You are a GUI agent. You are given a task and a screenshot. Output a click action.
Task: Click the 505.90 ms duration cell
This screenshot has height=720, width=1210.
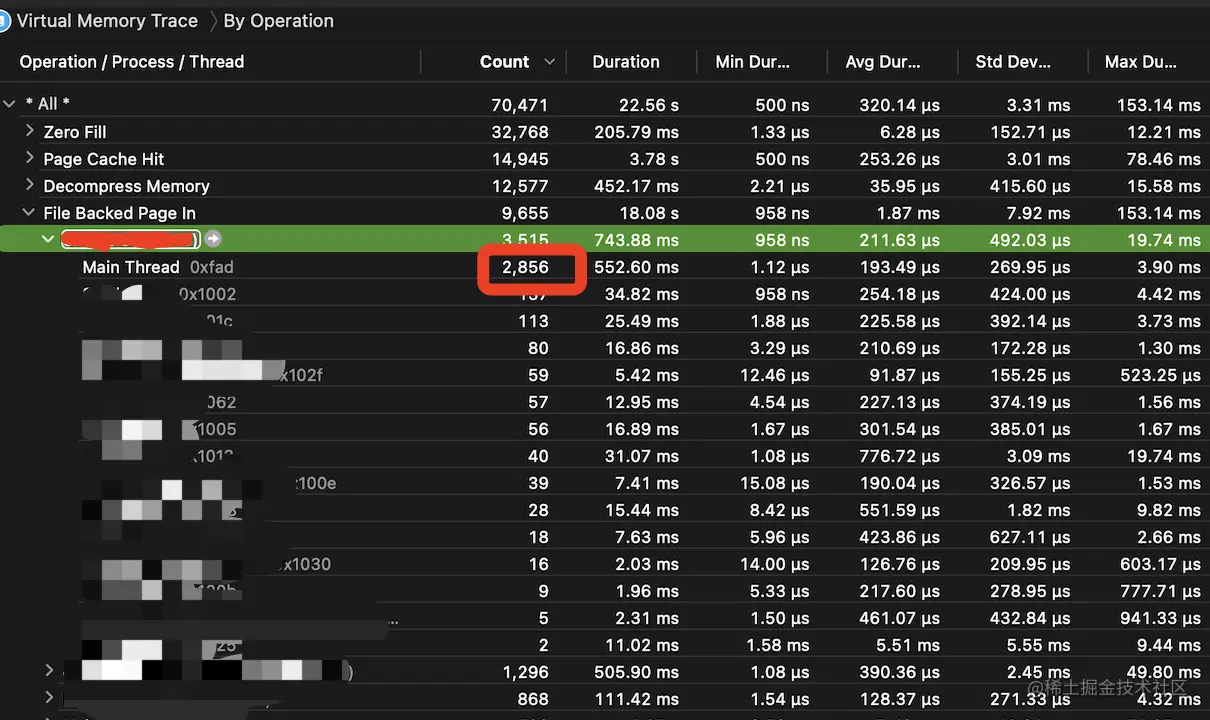point(636,672)
